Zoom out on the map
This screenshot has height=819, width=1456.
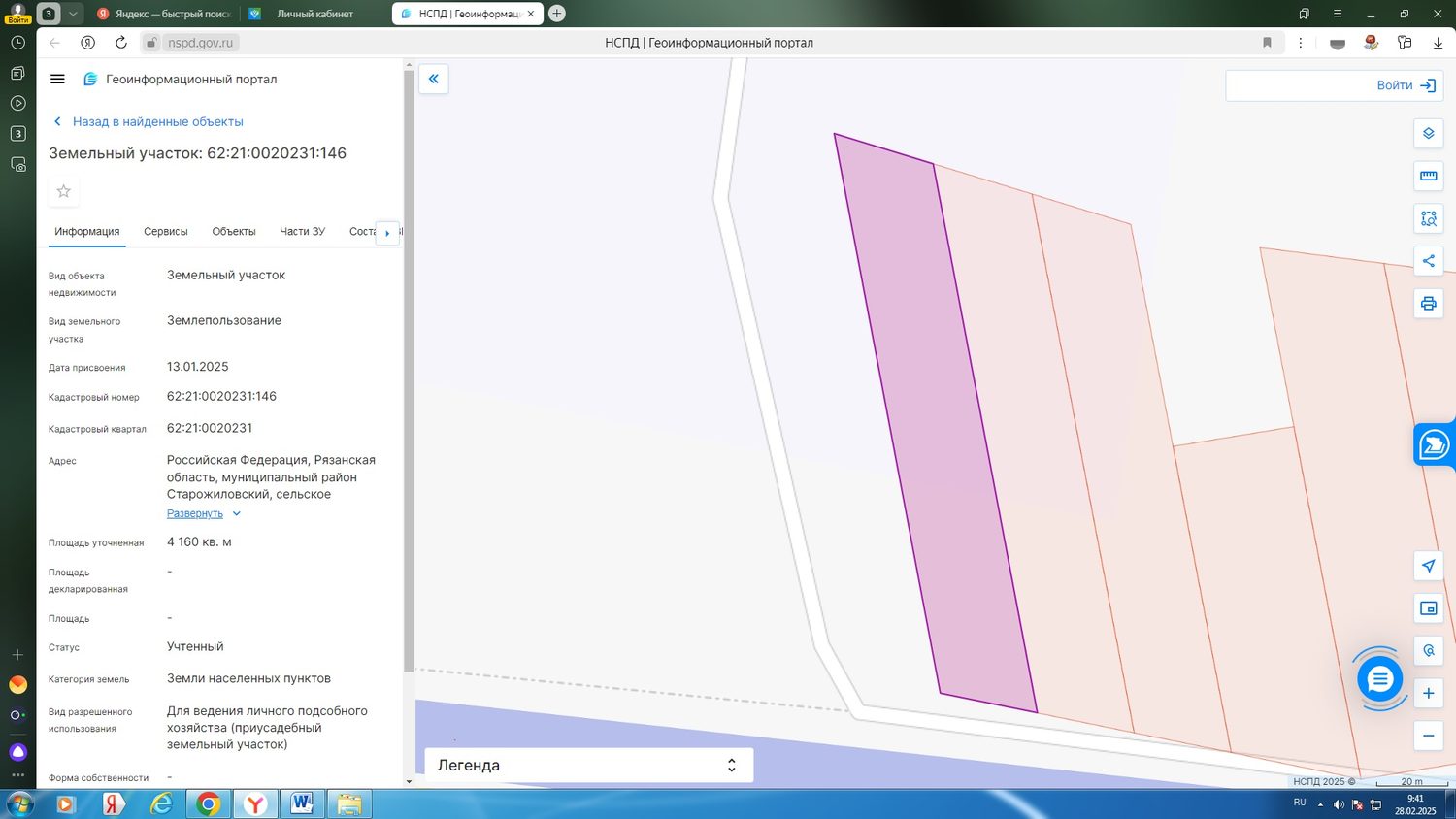(1428, 736)
